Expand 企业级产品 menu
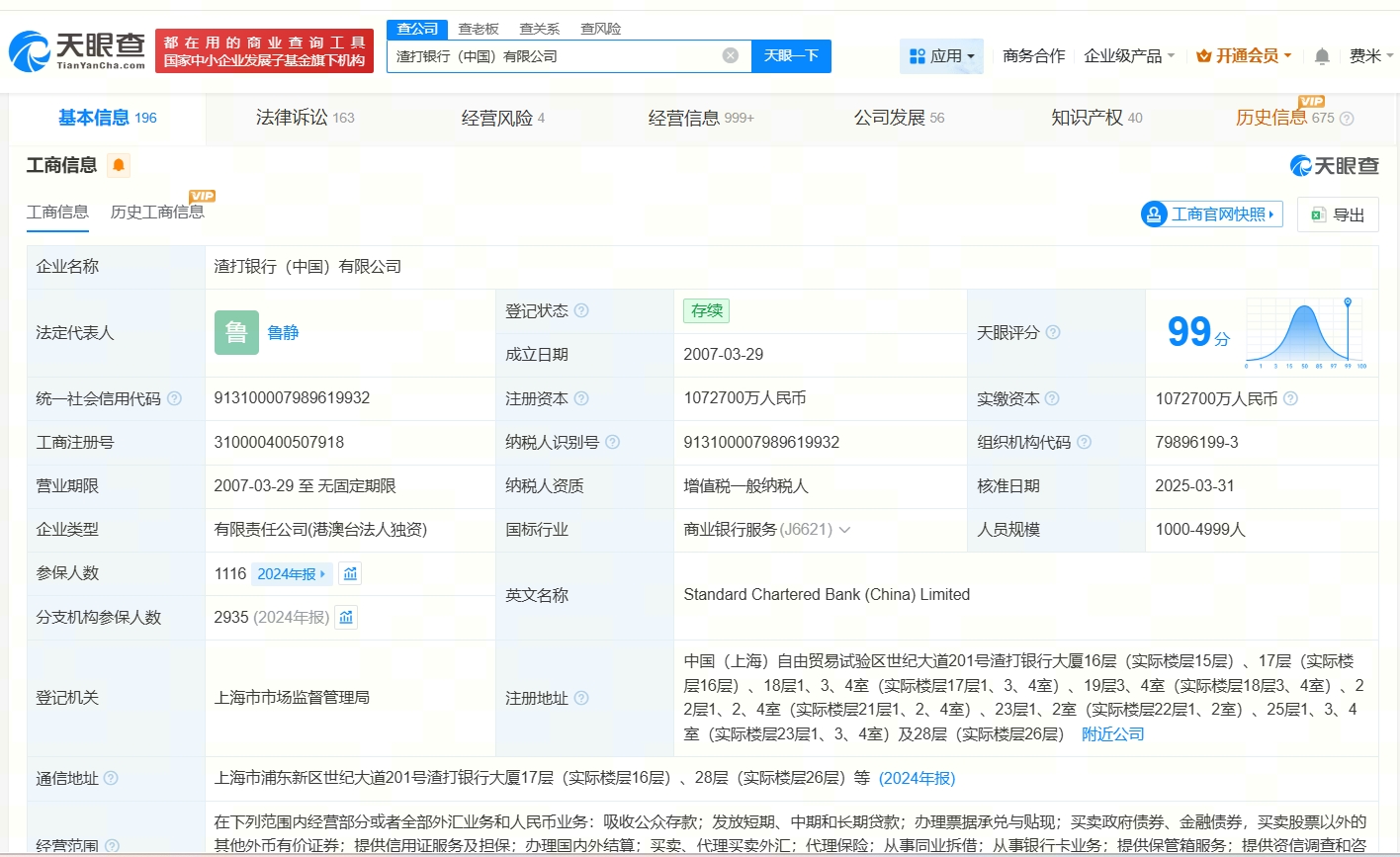The image size is (1400, 857). click(1129, 56)
